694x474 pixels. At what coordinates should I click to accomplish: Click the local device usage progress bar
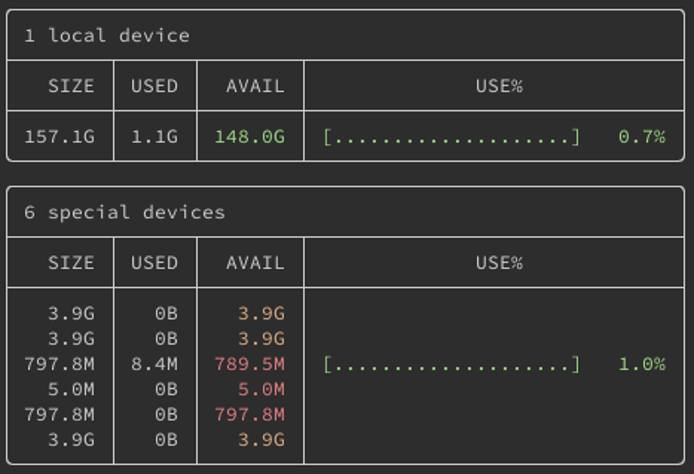click(x=451, y=137)
